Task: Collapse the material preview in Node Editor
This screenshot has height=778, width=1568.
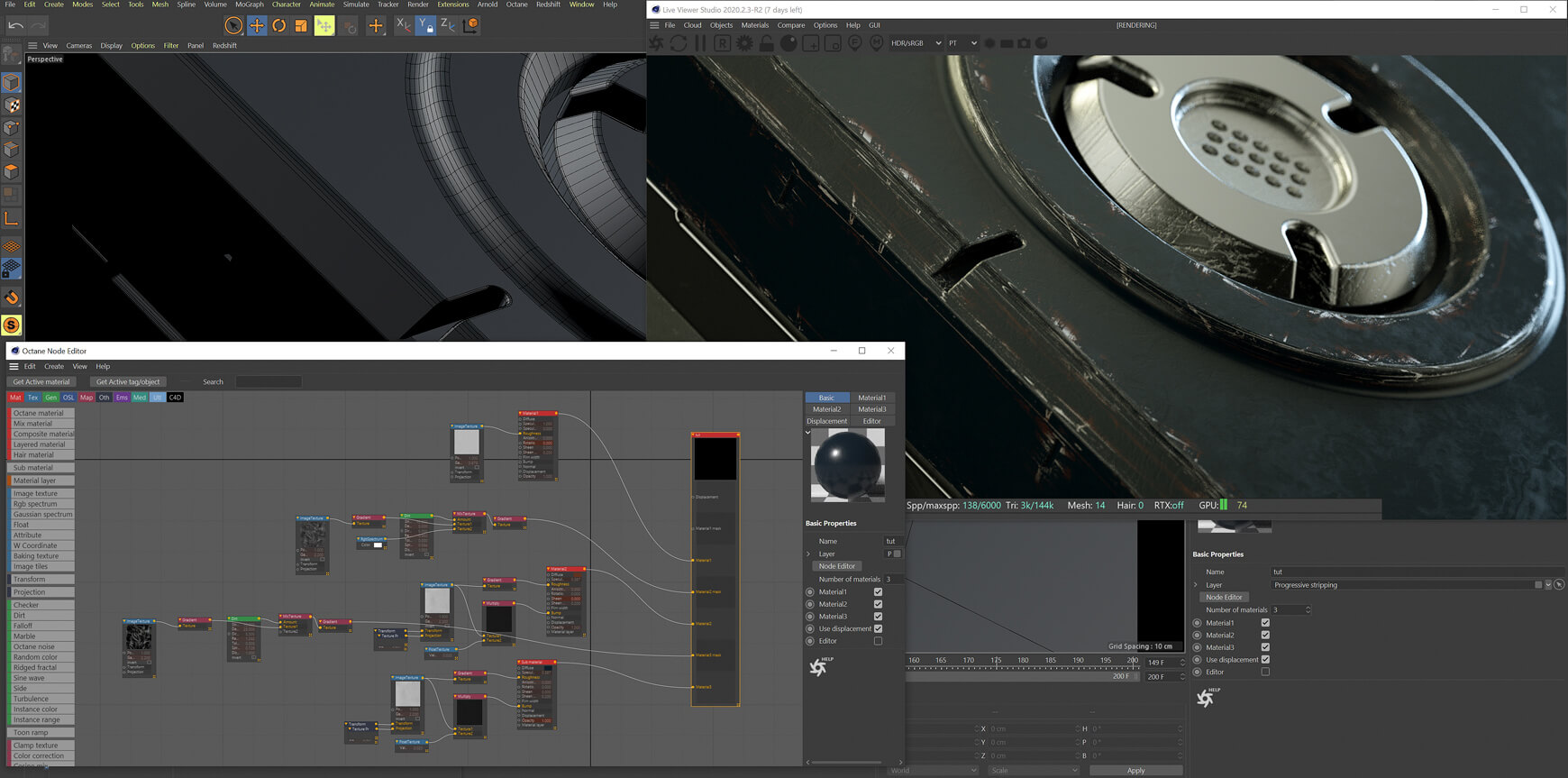Action: (x=808, y=433)
